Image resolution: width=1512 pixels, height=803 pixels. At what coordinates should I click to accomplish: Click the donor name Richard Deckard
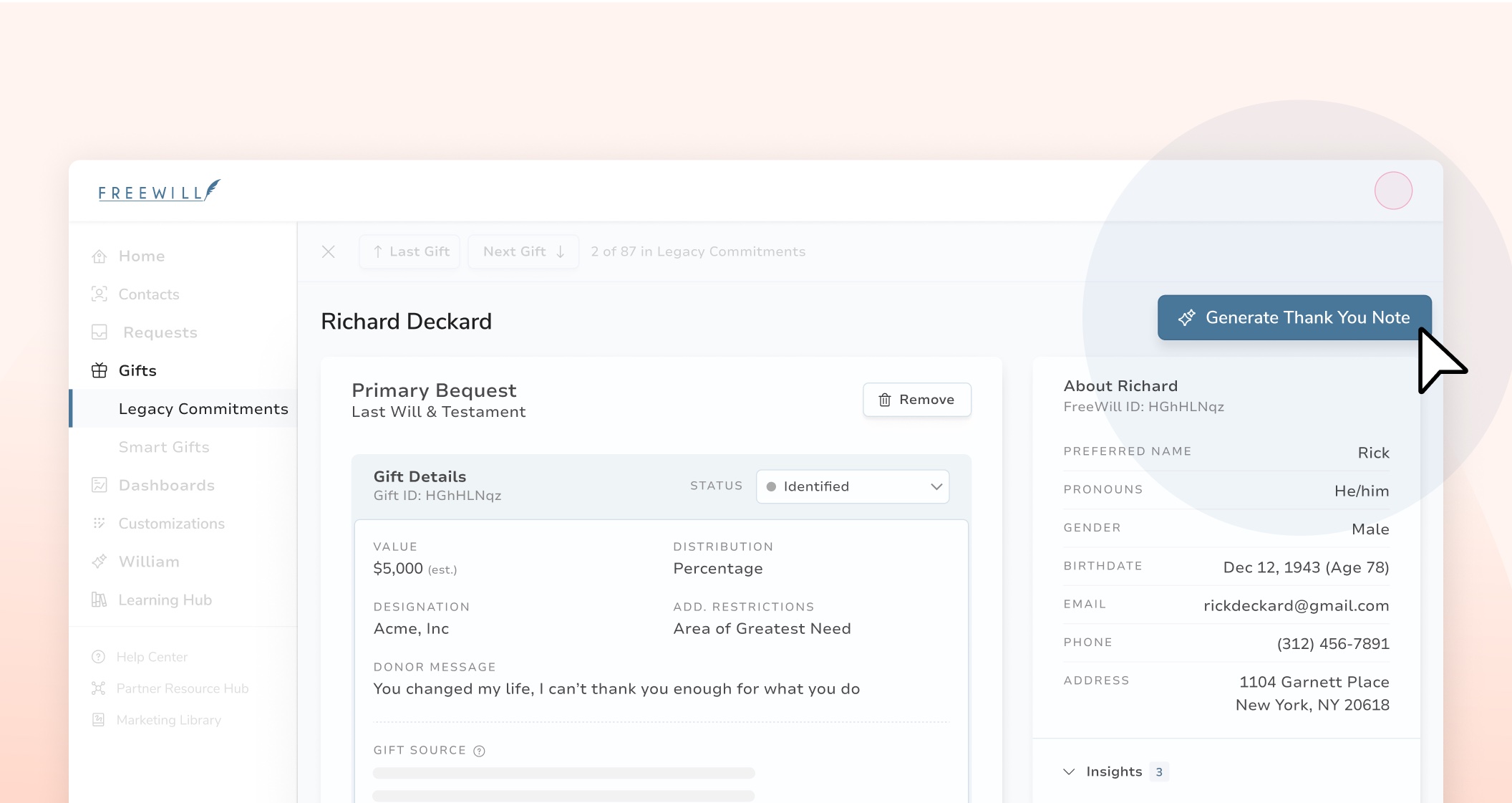[406, 321]
